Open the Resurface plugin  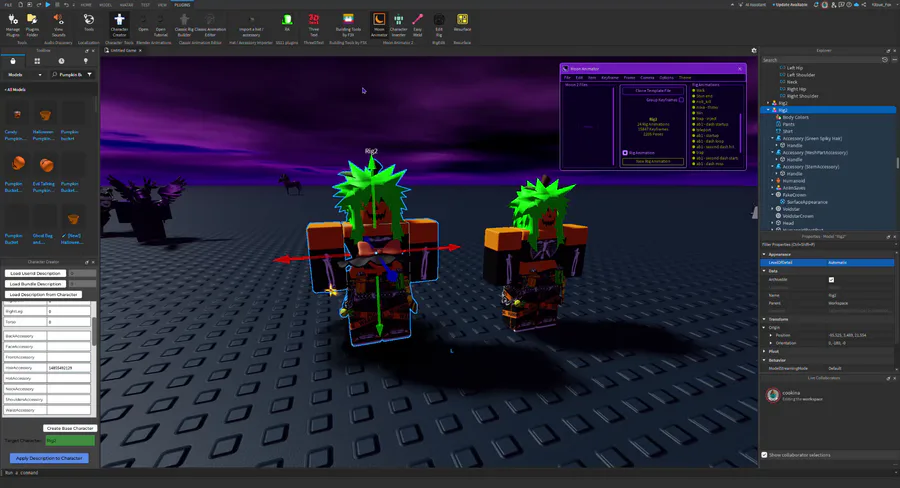tap(462, 22)
